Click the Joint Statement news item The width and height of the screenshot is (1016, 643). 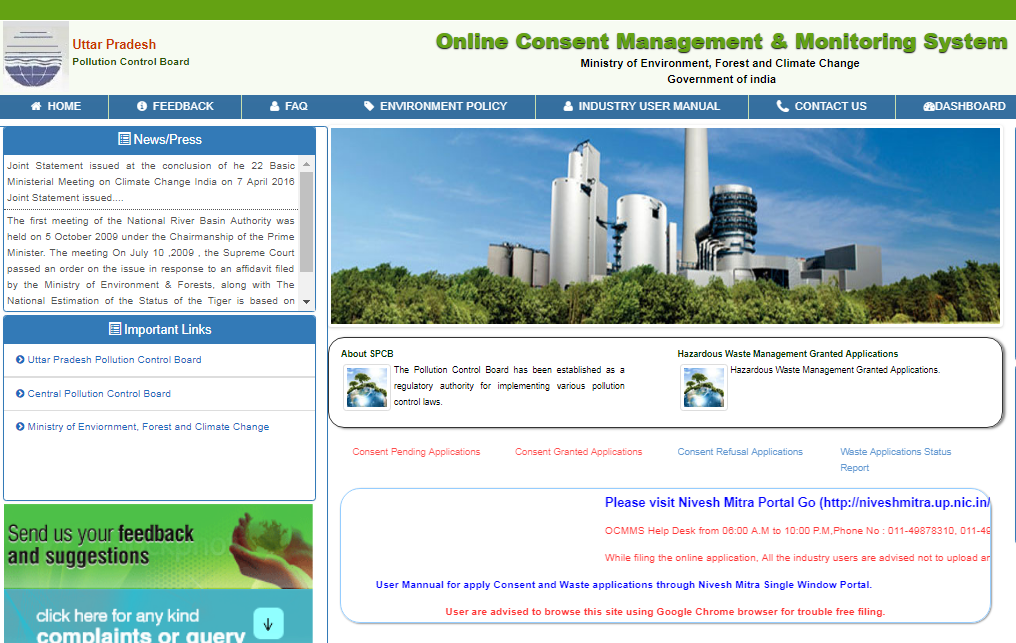[151, 182]
